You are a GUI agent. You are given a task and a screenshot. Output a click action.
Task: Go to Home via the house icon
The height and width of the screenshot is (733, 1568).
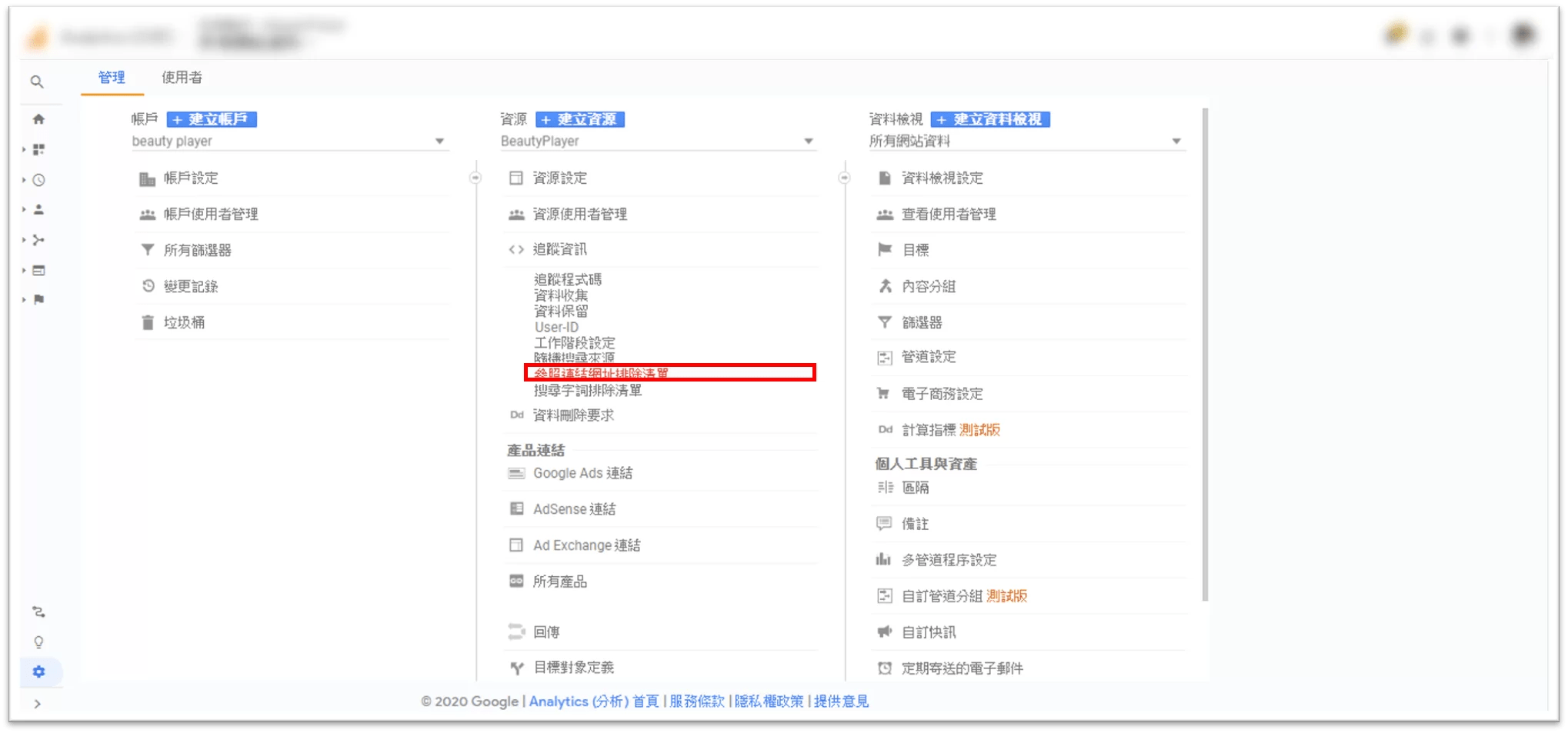click(x=38, y=119)
